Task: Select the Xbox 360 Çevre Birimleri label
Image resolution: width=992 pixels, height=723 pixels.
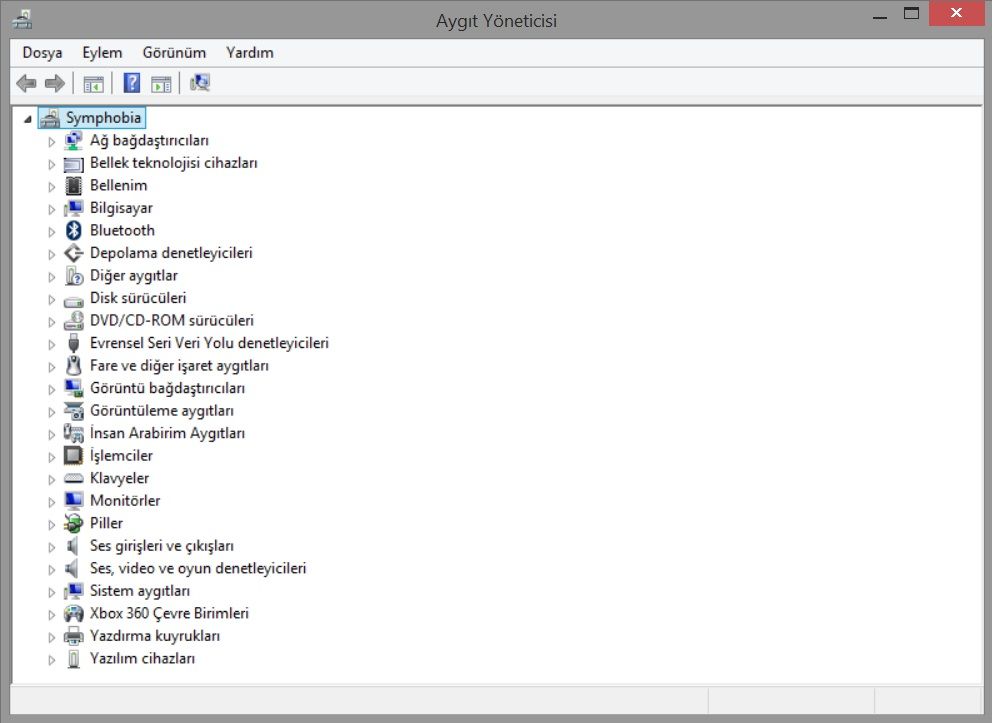Action: pos(170,613)
